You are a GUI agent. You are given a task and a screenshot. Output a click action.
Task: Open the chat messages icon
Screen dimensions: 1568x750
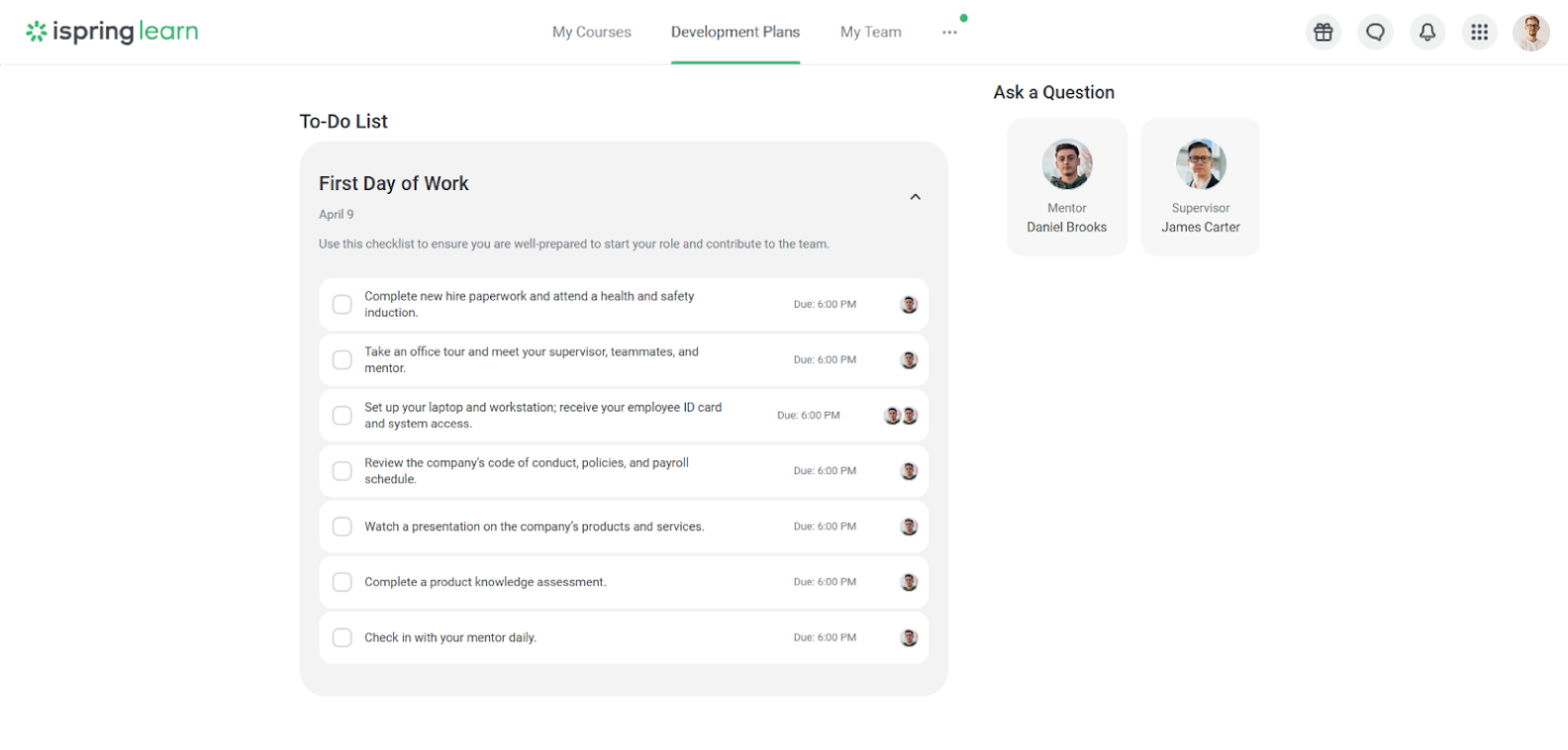1375,33
